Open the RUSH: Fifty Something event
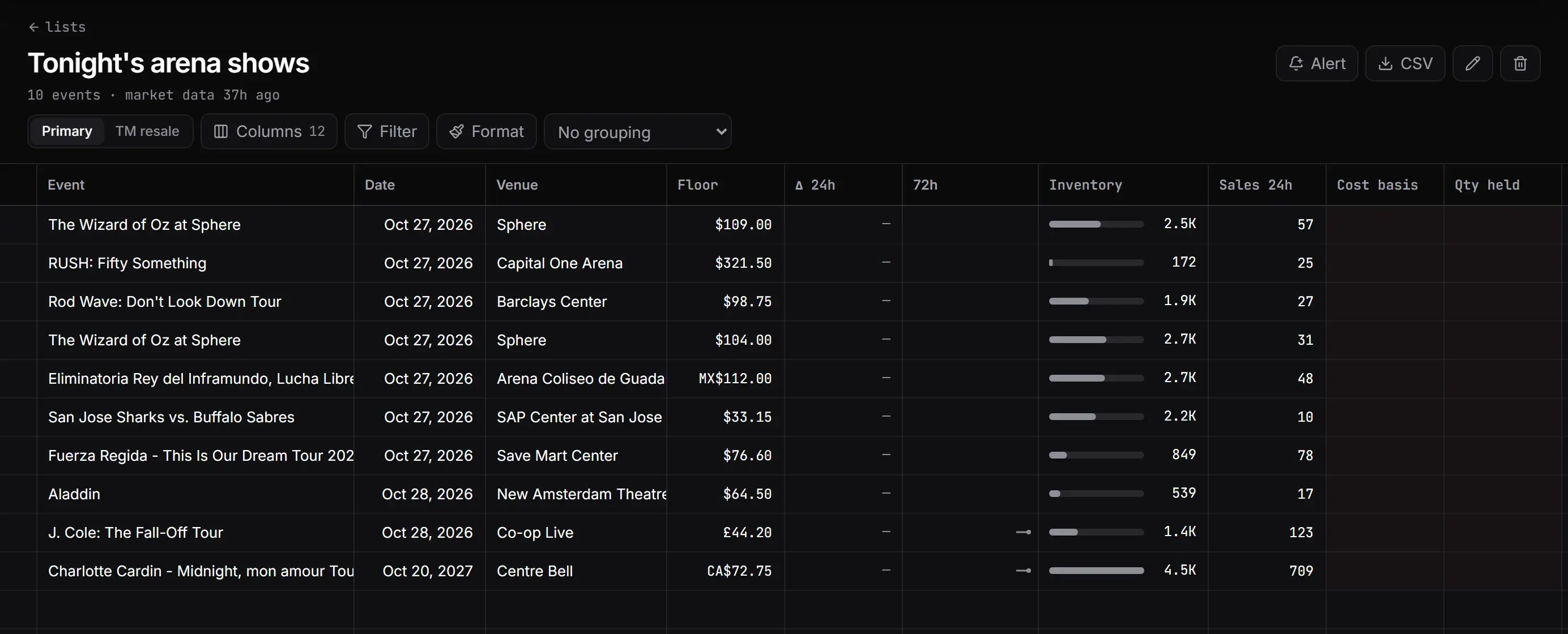The width and height of the screenshot is (1568, 634). [x=127, y=263]
